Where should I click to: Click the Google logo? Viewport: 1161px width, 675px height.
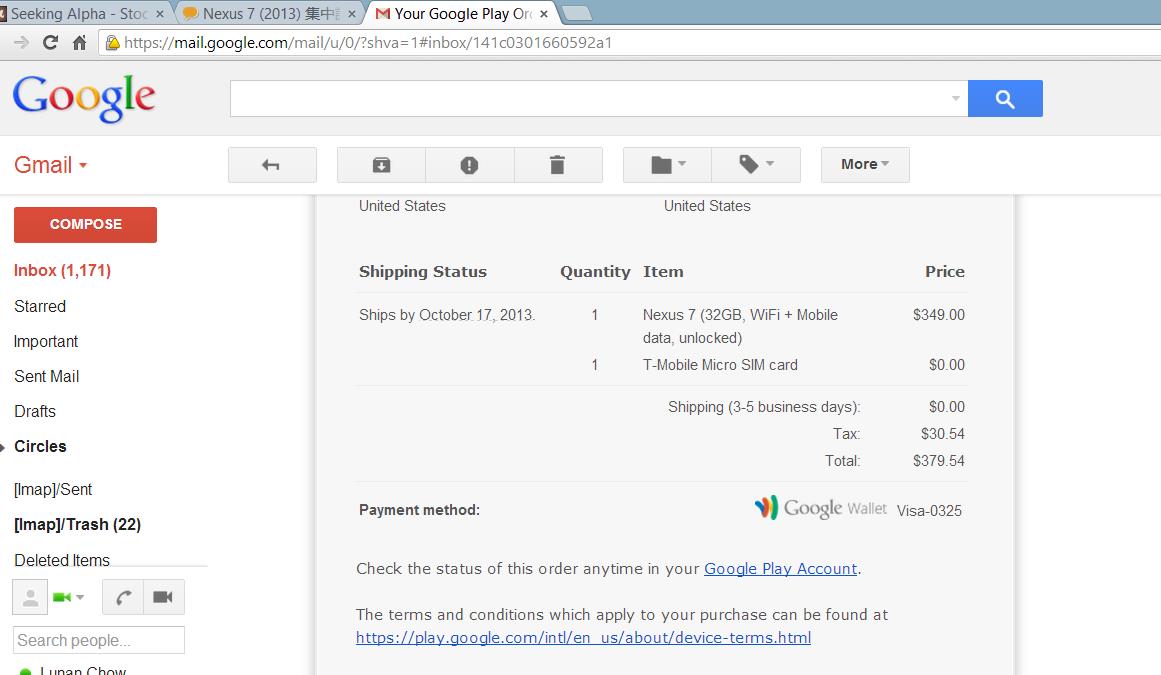(x=84, y=98)
